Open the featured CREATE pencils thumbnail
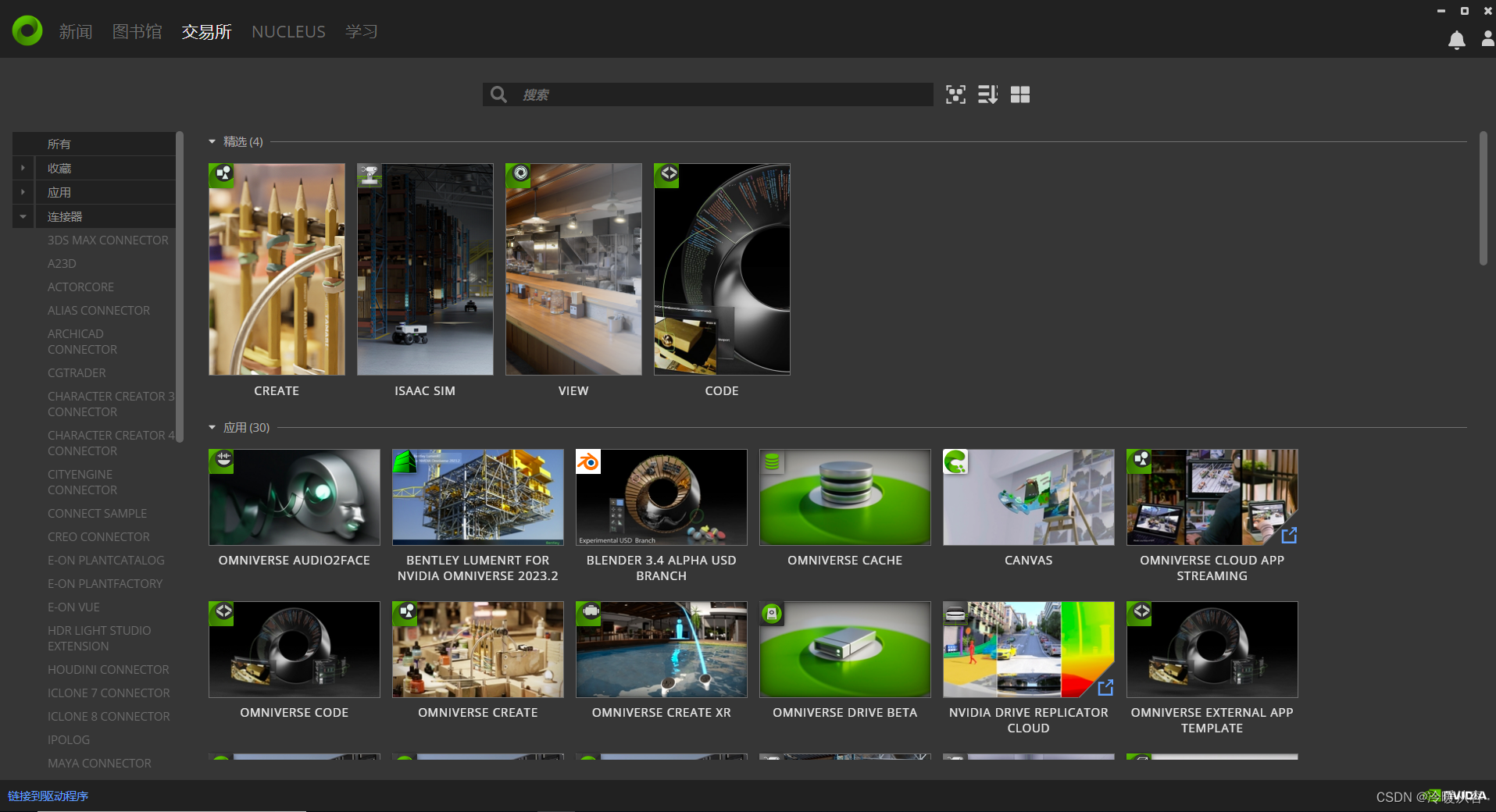The width and height of the screenshot is (1496, 812). pyautogui.click(x=277, y=269)
